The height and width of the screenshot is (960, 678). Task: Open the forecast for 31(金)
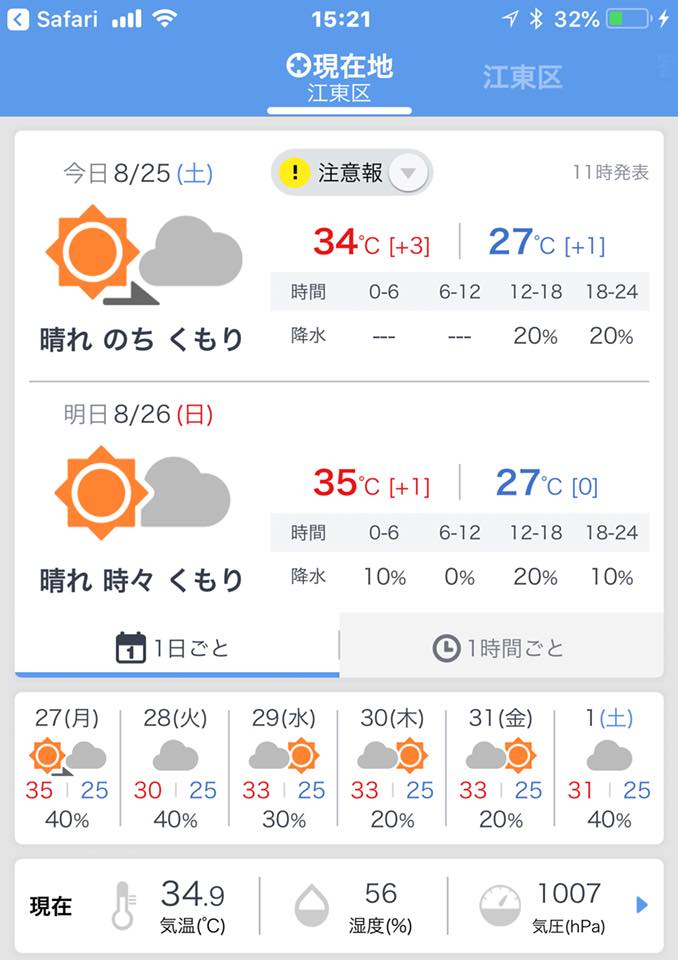coord(500,767)
